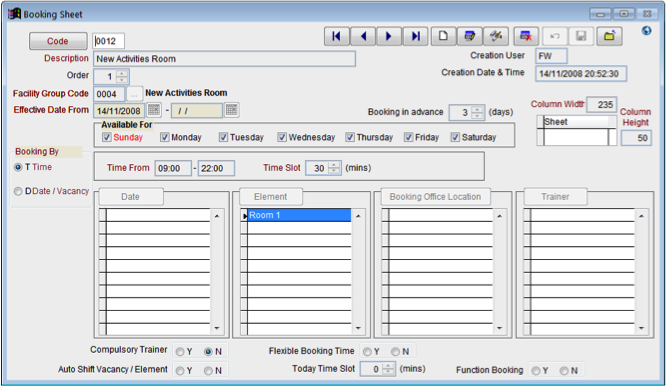
Task: Open the Date tab header
Action: pos(130,197)
